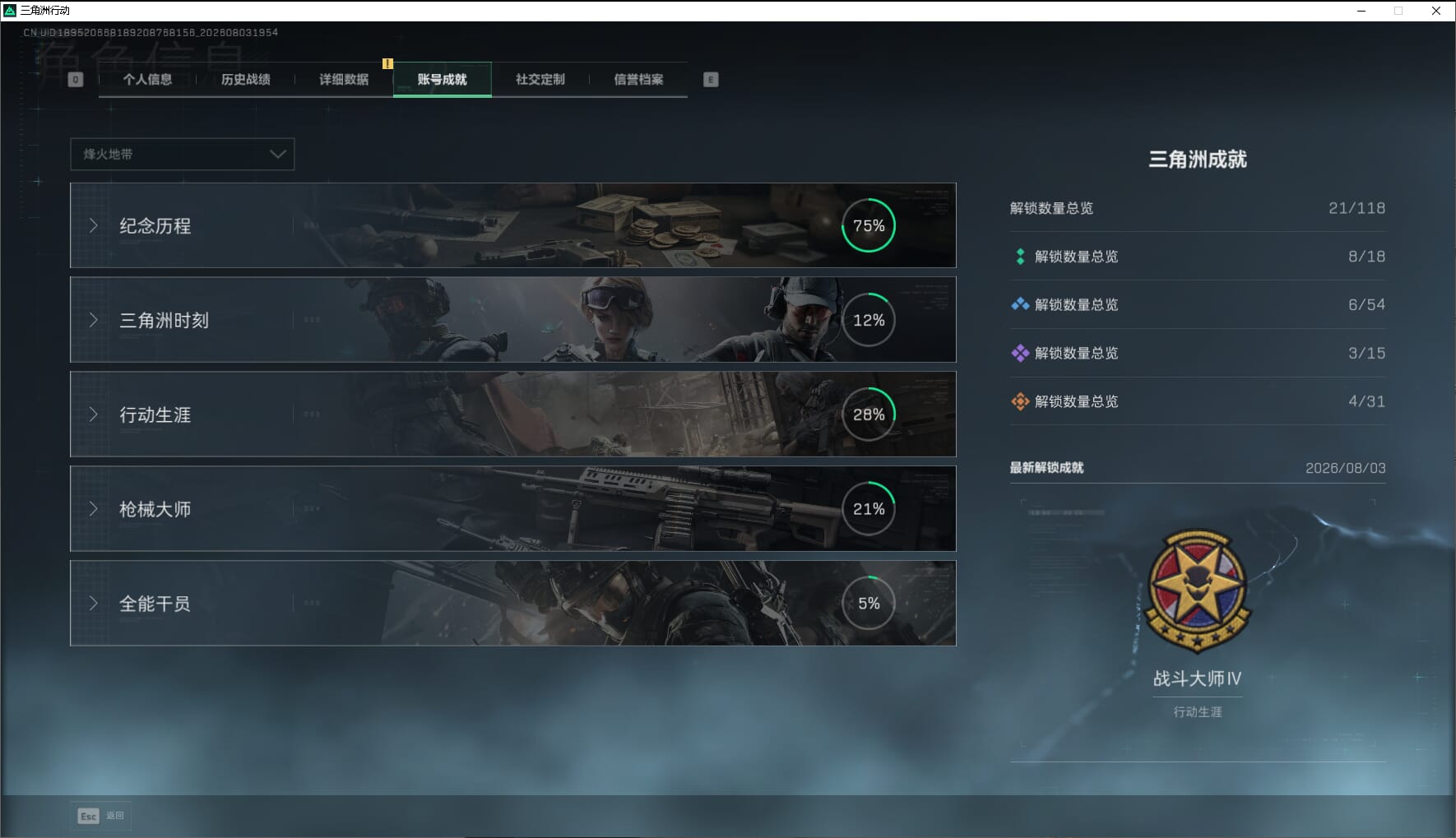Click the 行动生涯 row title in the list
The height and width of the screenshot is (838, 1456).
(155, 415)
